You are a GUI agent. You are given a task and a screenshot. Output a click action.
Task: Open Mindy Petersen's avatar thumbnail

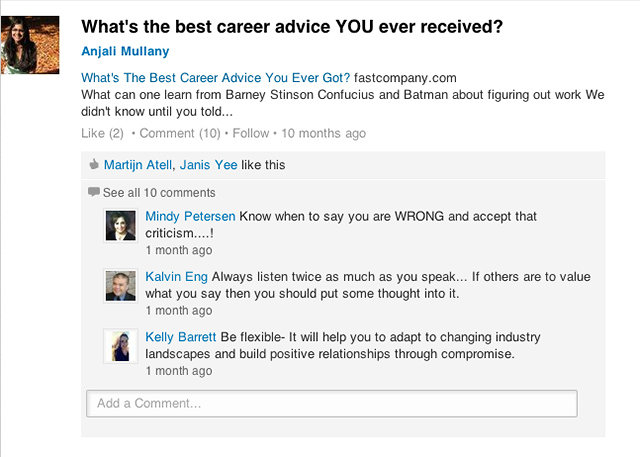120,226
